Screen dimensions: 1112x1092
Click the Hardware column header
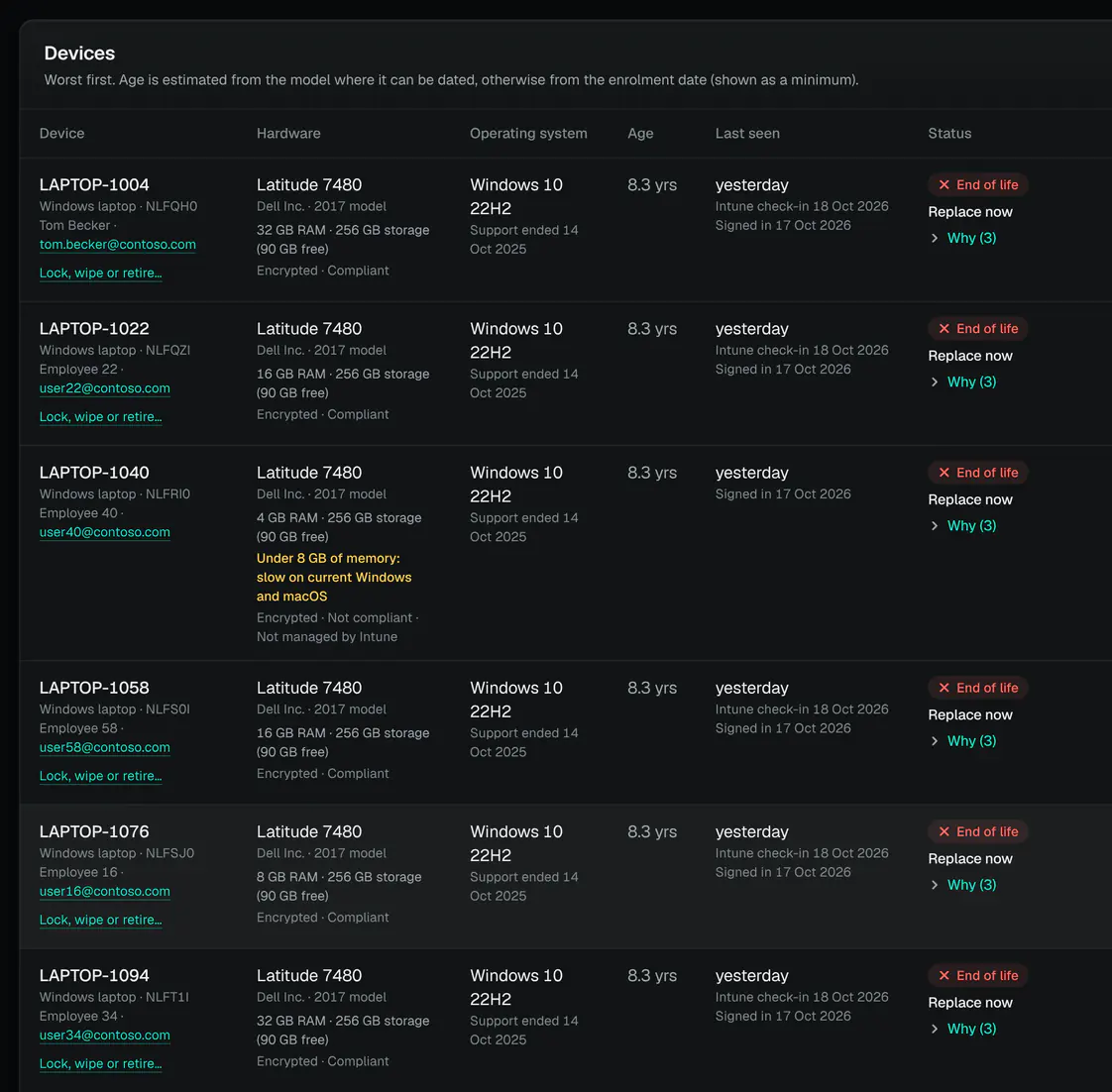[288, 134]
